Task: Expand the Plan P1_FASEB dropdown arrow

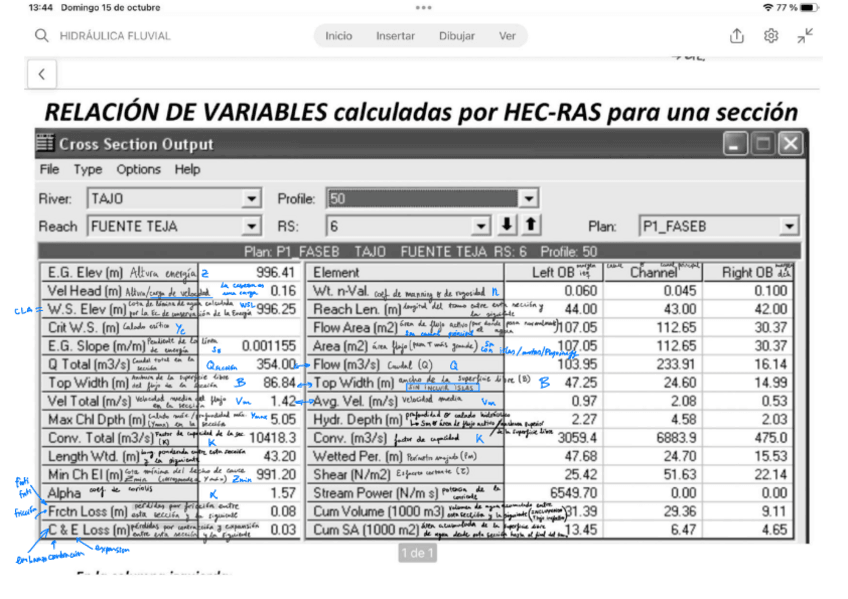Action: pyautogui.click(x=790, y=226)
